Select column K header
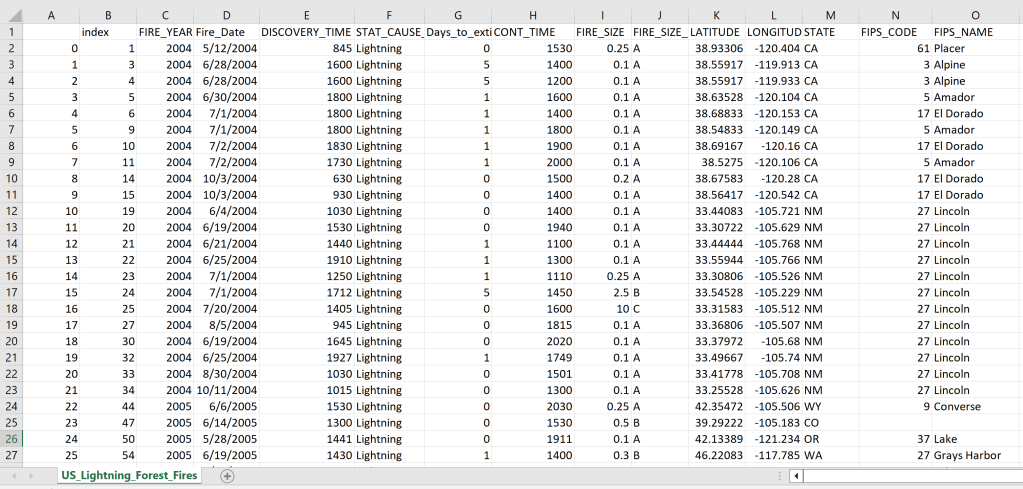The width and height of the screenshot is (1023, 489). point(717,14)
